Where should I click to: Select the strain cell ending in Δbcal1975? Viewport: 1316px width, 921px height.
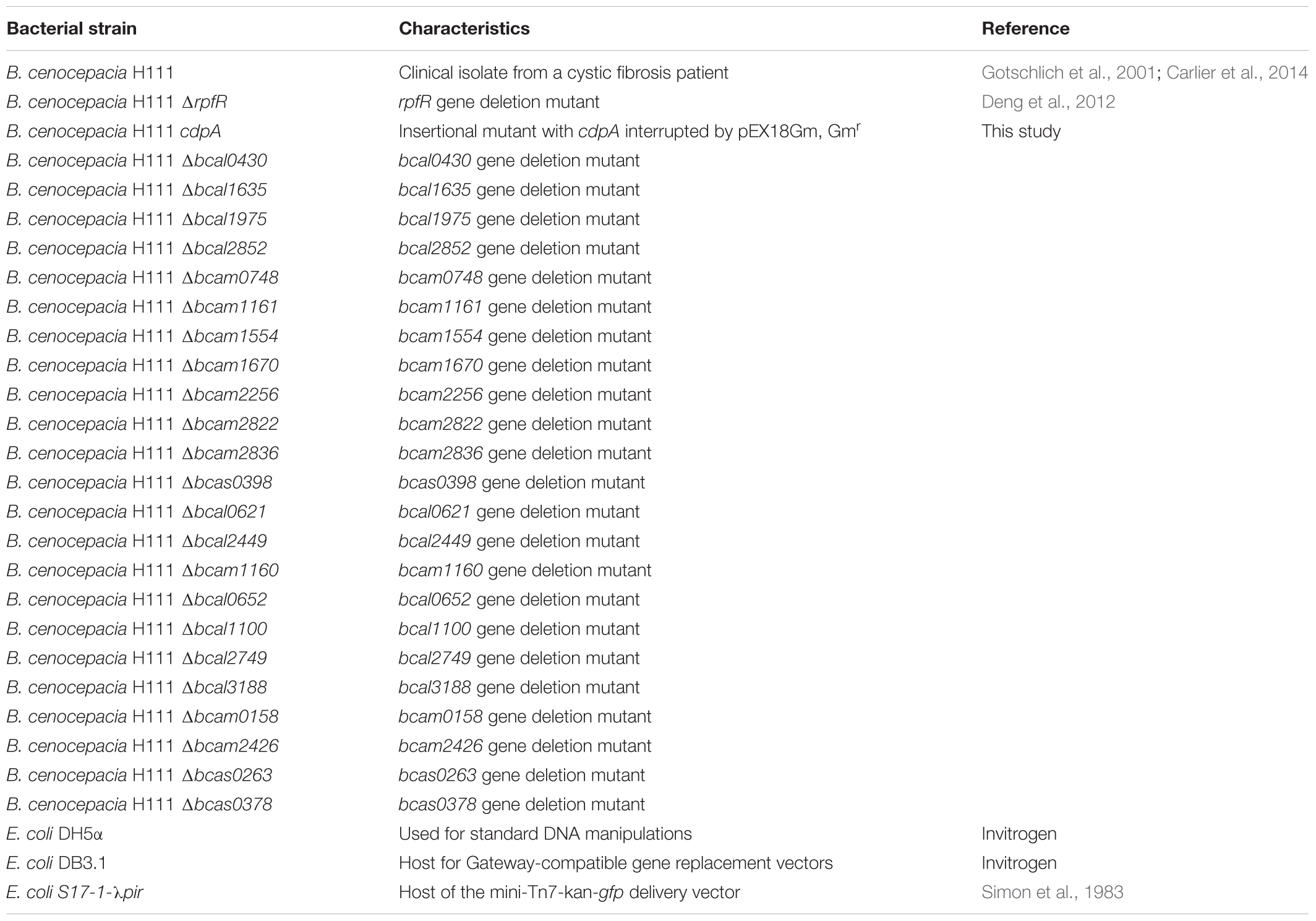click(x=137, y=219)
